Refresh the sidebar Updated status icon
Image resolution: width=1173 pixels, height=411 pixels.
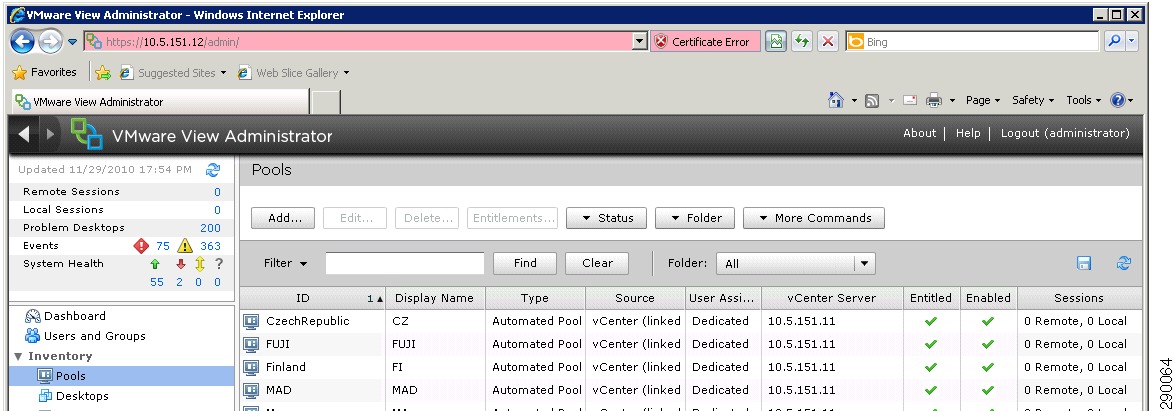pyautogui.click(x=213, y=170)
